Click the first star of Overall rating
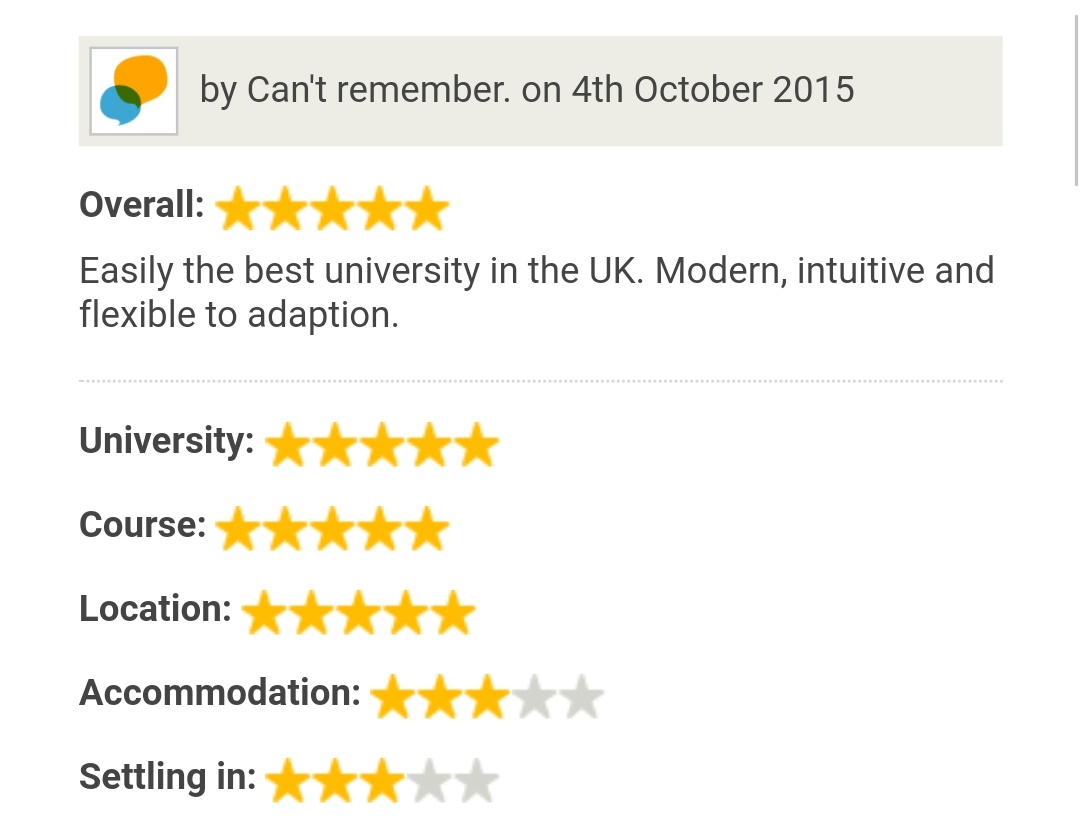The image size is (1080, 839). (238, 210)
